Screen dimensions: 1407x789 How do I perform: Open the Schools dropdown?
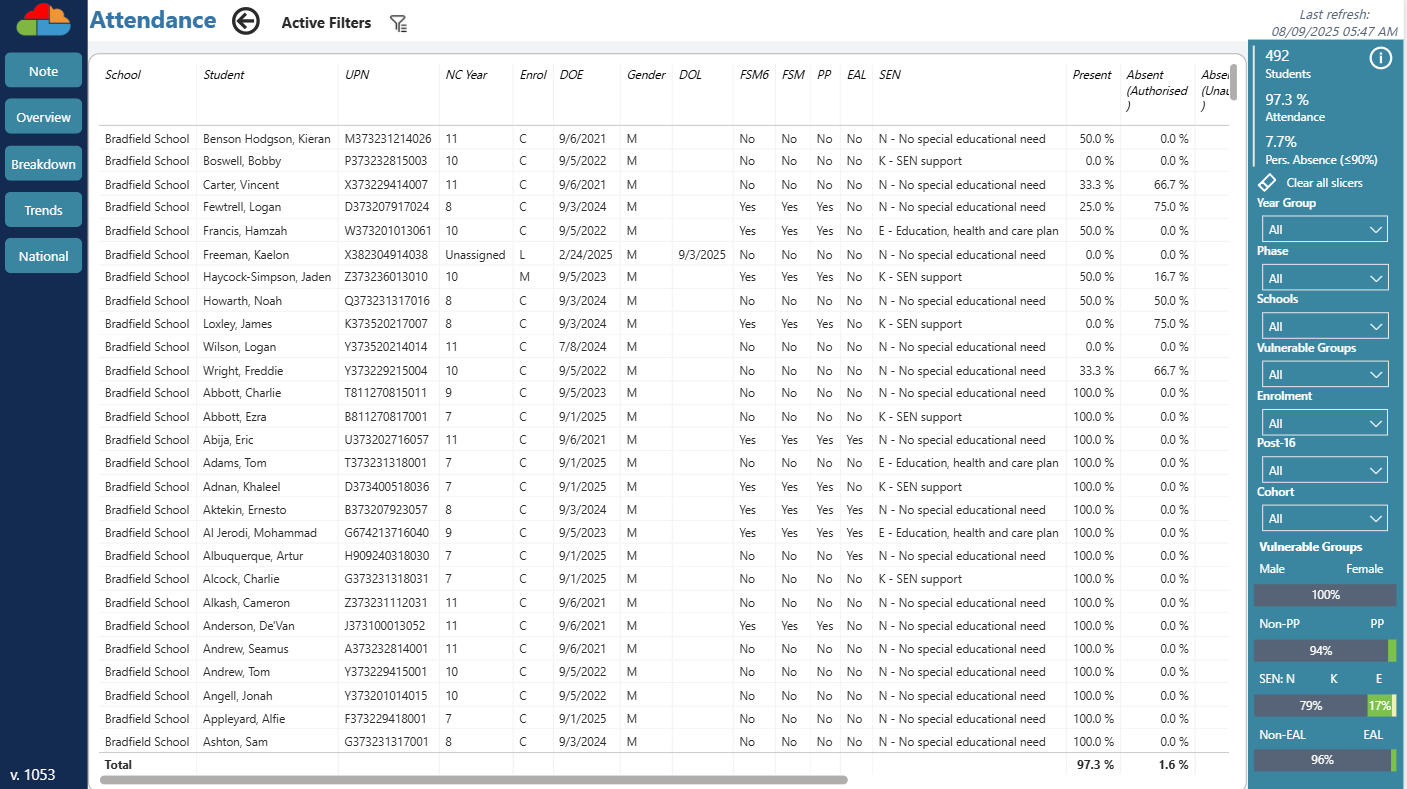pyautogui.click(x=1322, y=325)
